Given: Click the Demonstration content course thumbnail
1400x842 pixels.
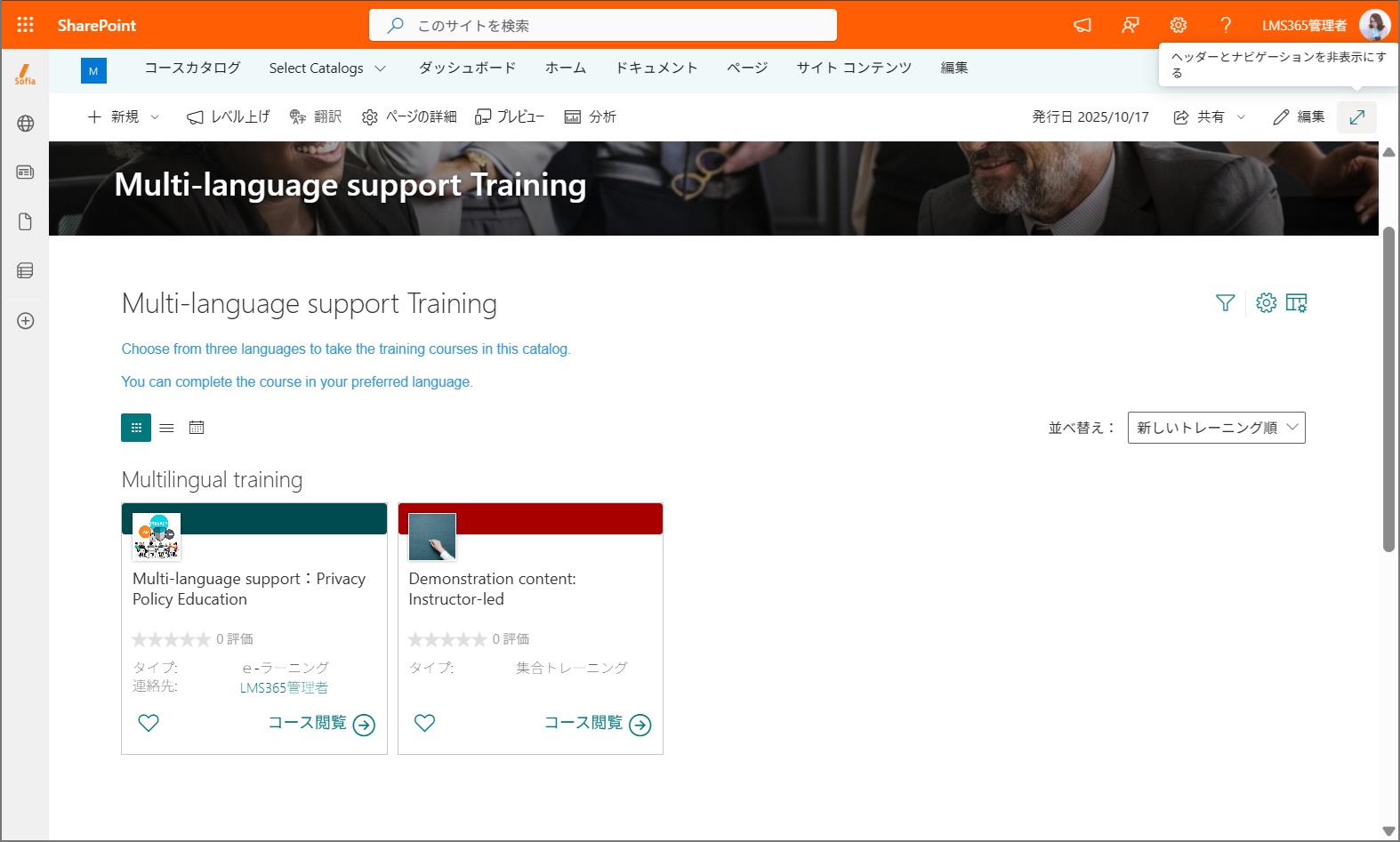Looking at the screenshot, I should (x=432, y=537).
